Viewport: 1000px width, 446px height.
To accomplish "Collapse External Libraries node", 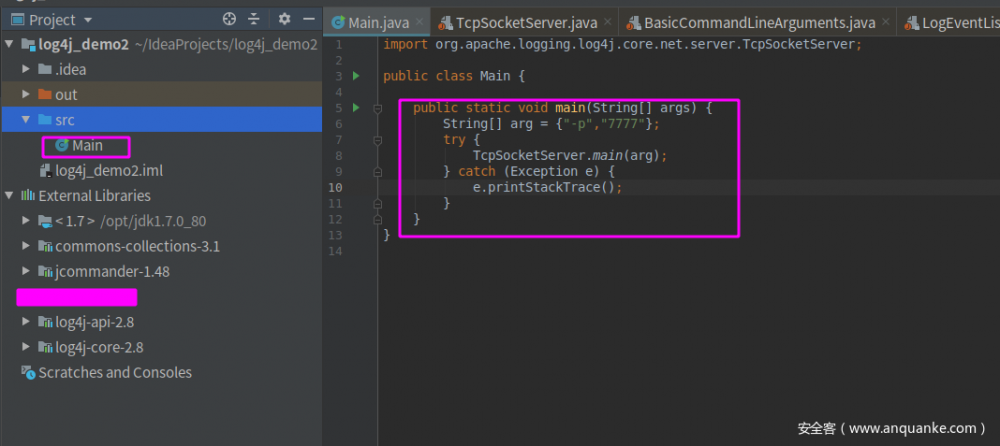I will (9, 196).
